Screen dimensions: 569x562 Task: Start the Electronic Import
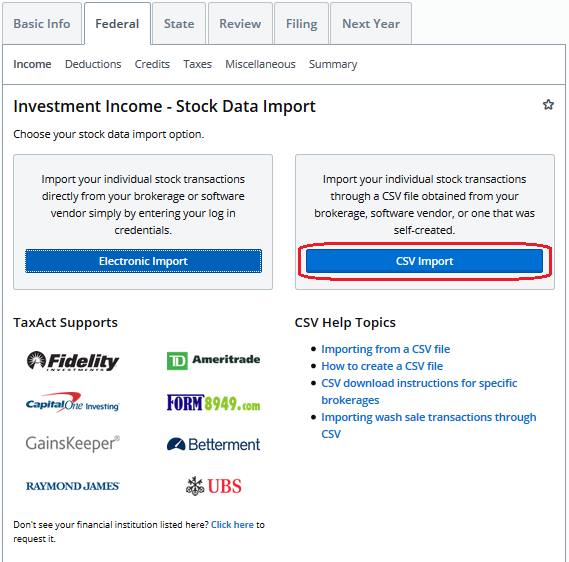(x=143, y=261)
